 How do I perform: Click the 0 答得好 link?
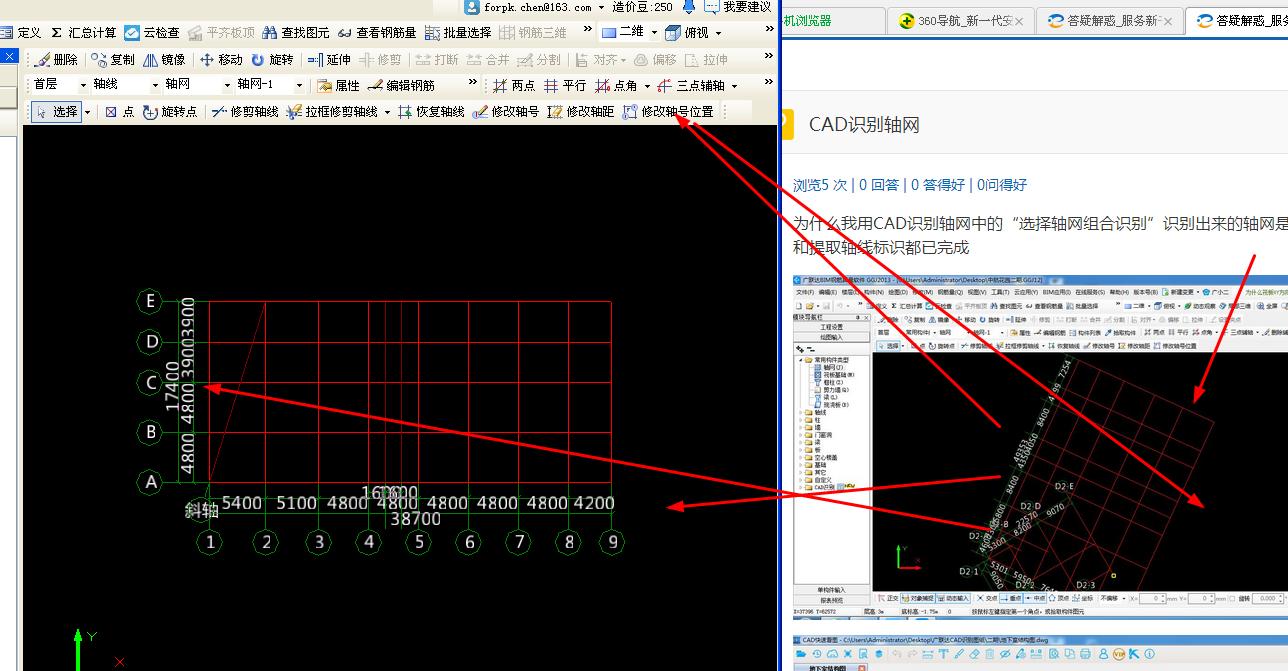click(937, 185)
